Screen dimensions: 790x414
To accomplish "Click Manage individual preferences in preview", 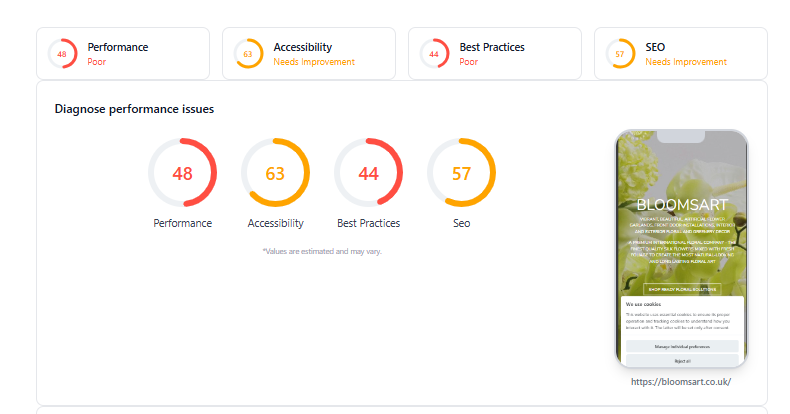I will tap(682, 347).
